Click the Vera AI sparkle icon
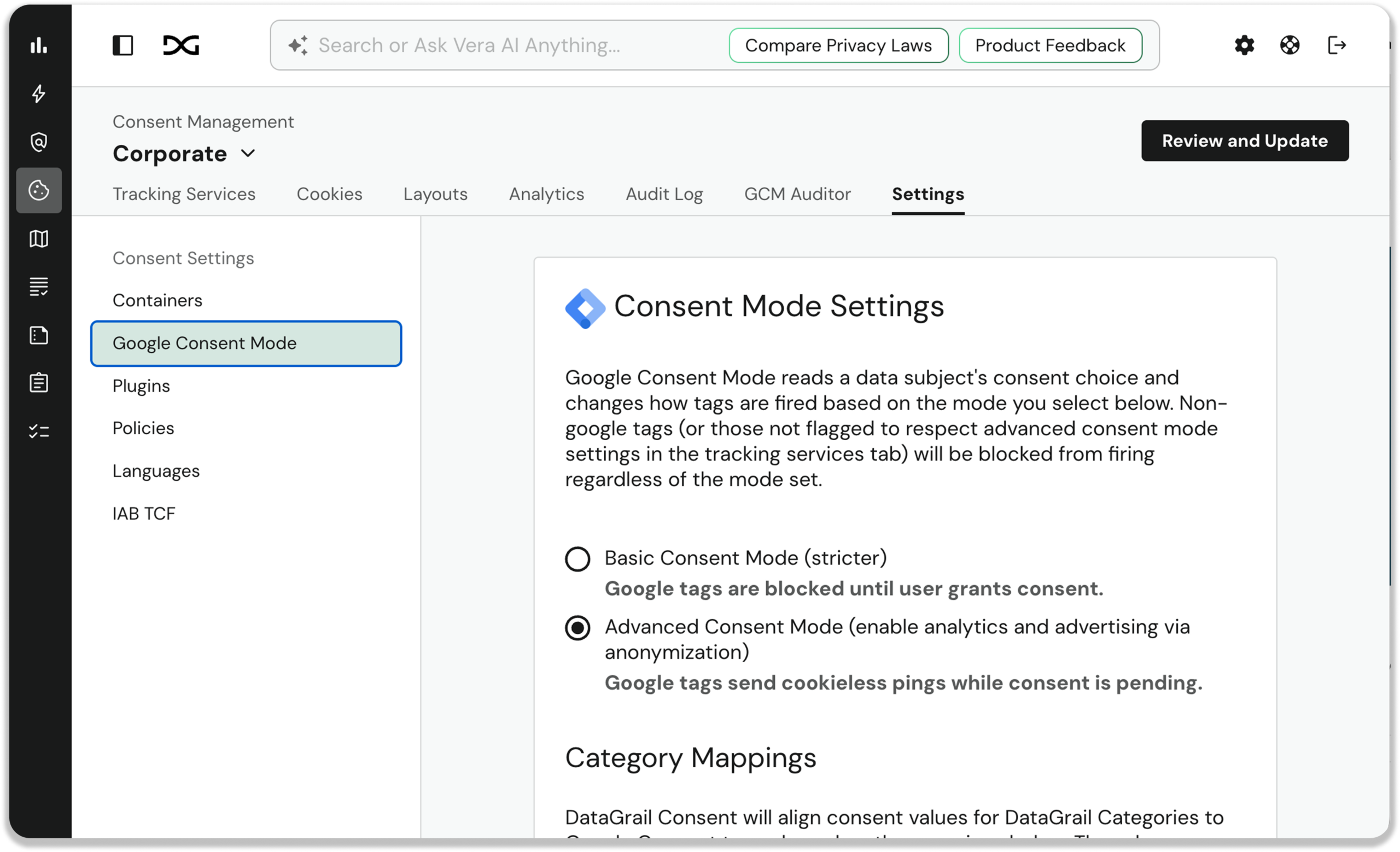 (298, 45)
